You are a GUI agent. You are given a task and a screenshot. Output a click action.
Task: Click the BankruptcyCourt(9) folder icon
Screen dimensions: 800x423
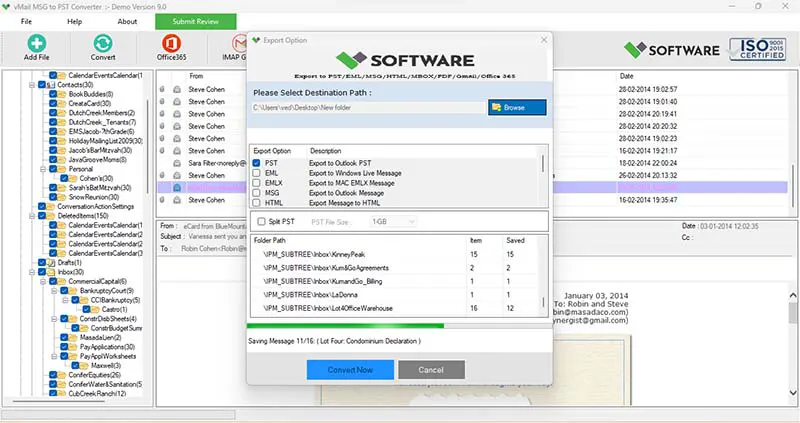[x=73, y=291]
